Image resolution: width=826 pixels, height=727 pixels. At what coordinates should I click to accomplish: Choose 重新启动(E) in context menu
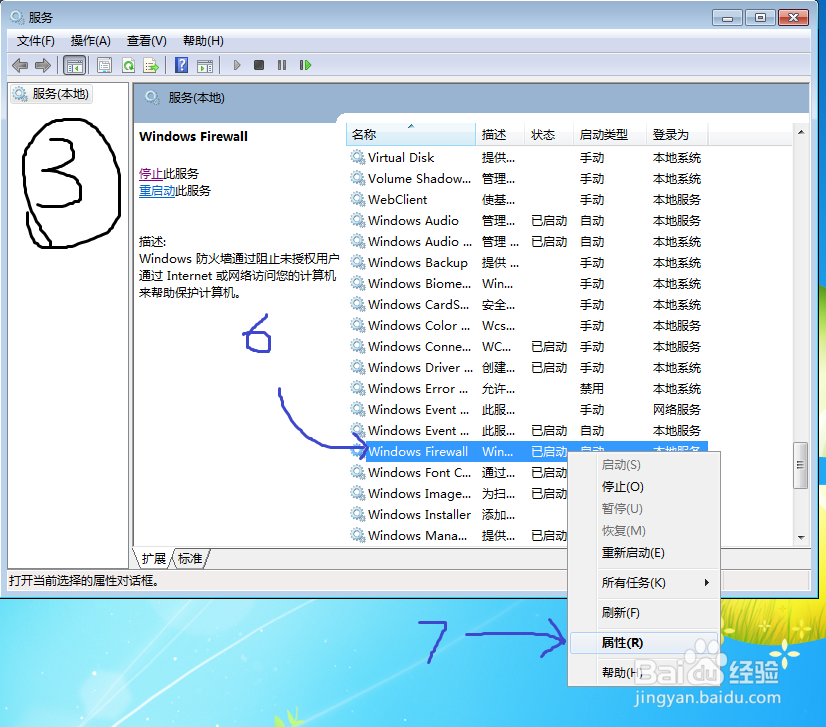(644, 553)
